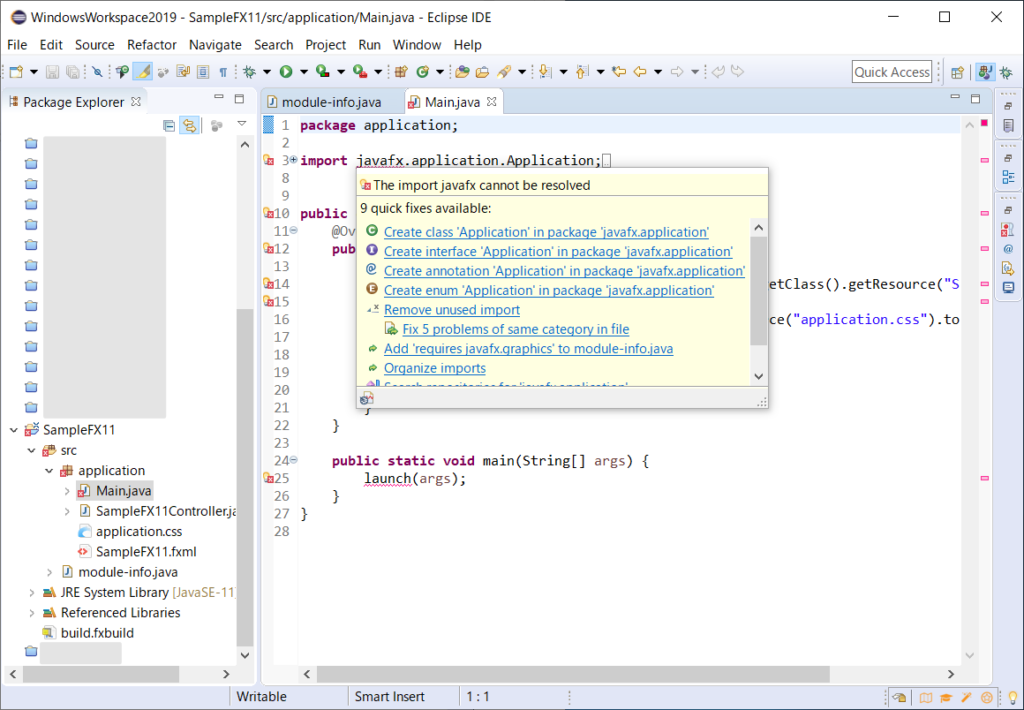
Task: Collapse the application package in Package Explorer
Action: 47,470
